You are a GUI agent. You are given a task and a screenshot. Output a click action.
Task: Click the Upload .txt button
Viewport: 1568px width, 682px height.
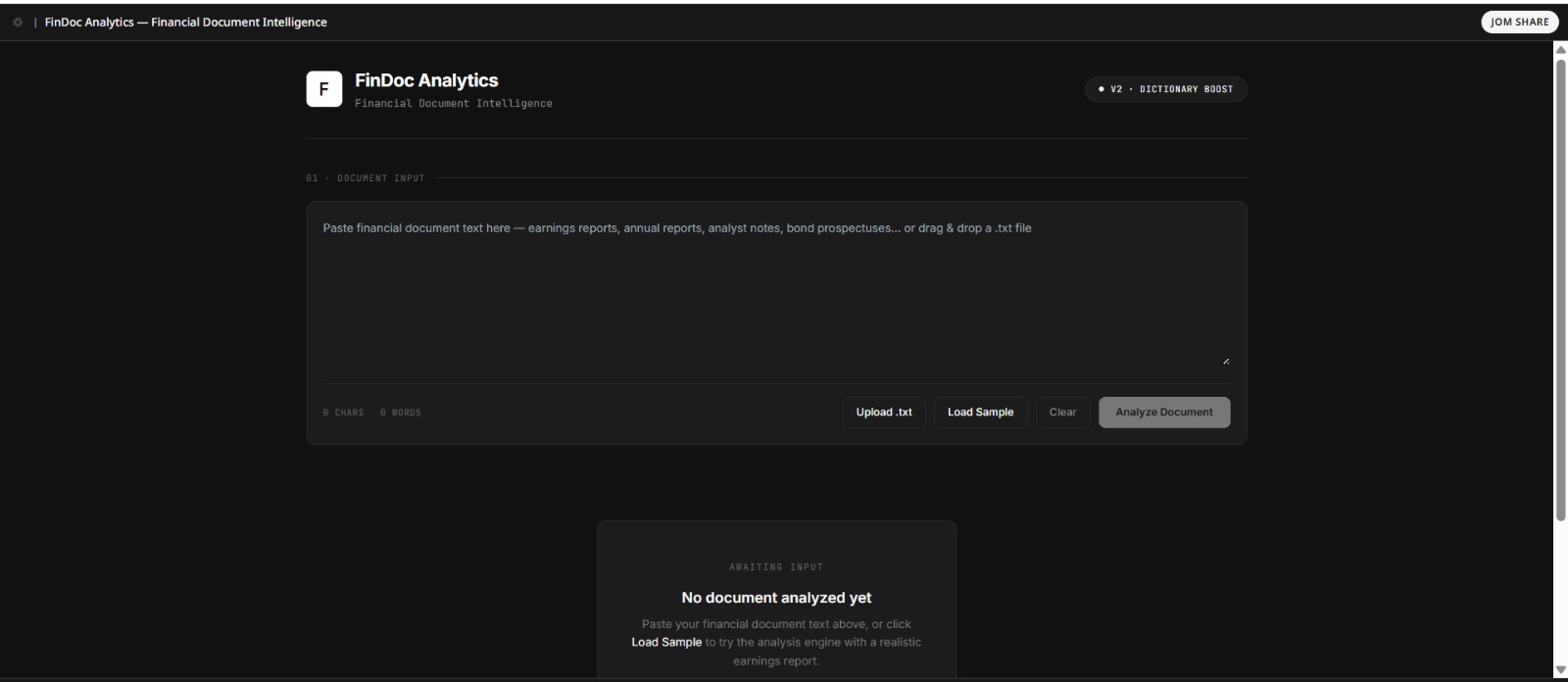tap(884, 413)
